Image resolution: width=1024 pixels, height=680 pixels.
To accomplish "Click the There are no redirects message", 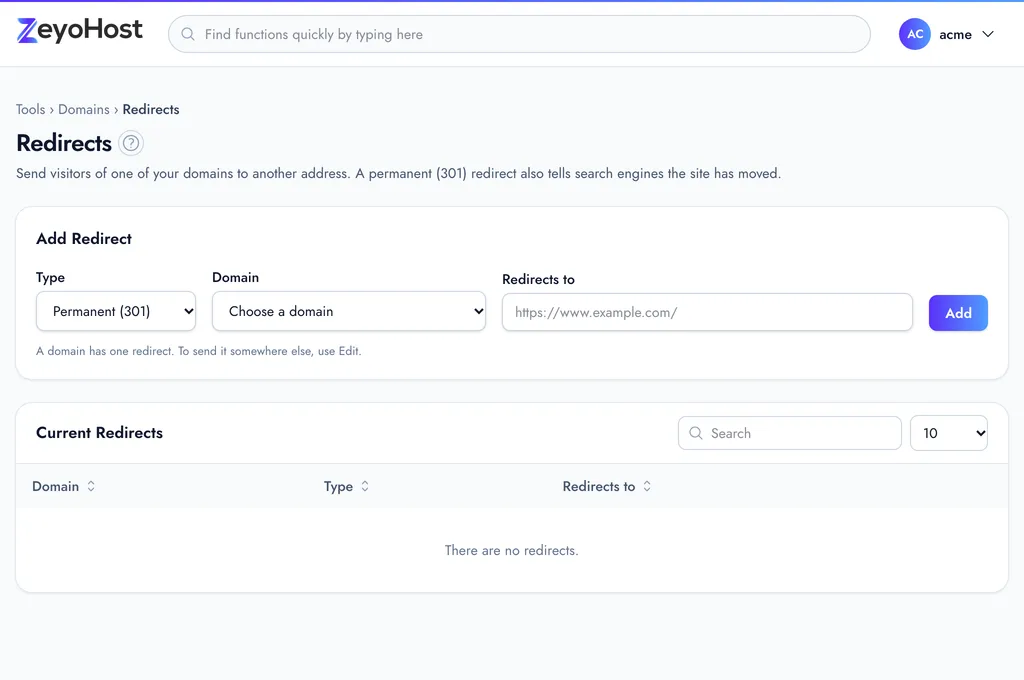I will pyautogui.click(x=511, y=550).
